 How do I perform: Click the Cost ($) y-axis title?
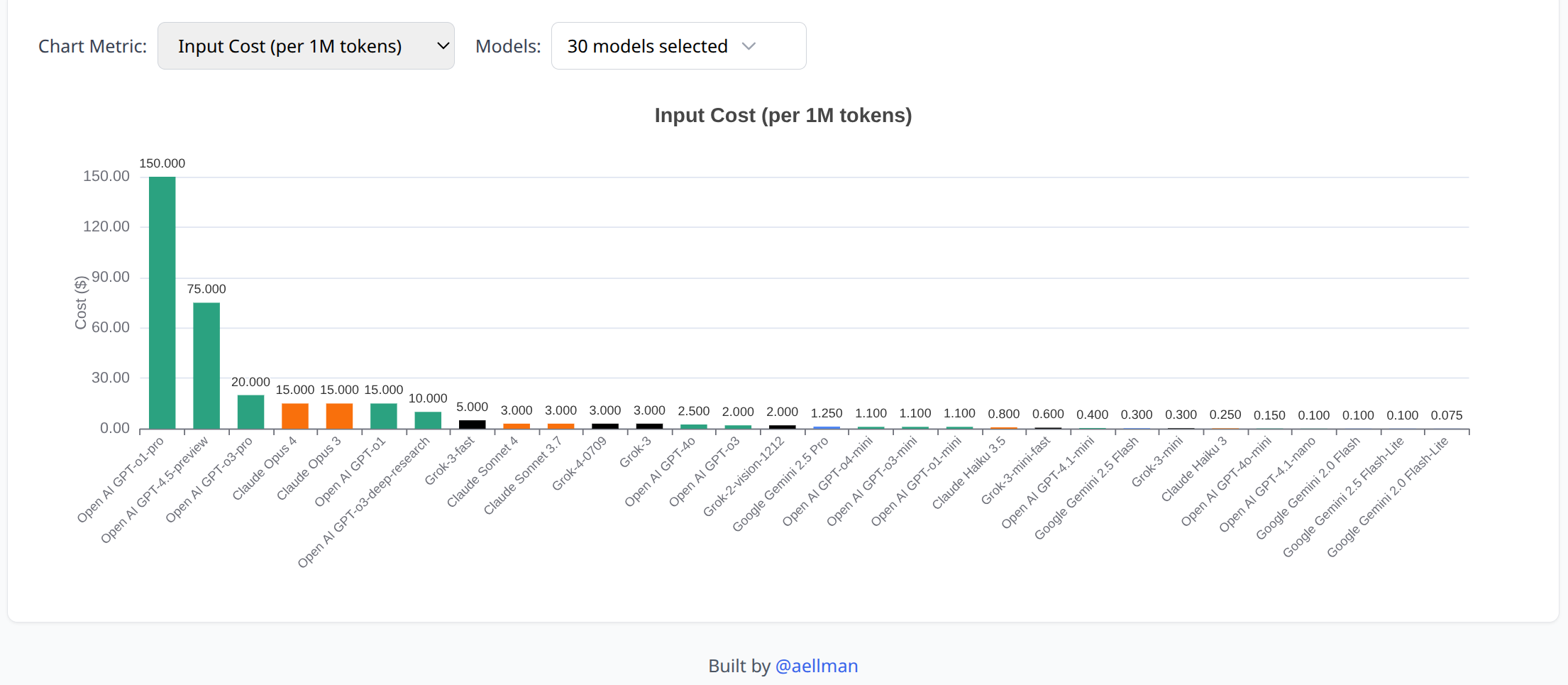81,303
